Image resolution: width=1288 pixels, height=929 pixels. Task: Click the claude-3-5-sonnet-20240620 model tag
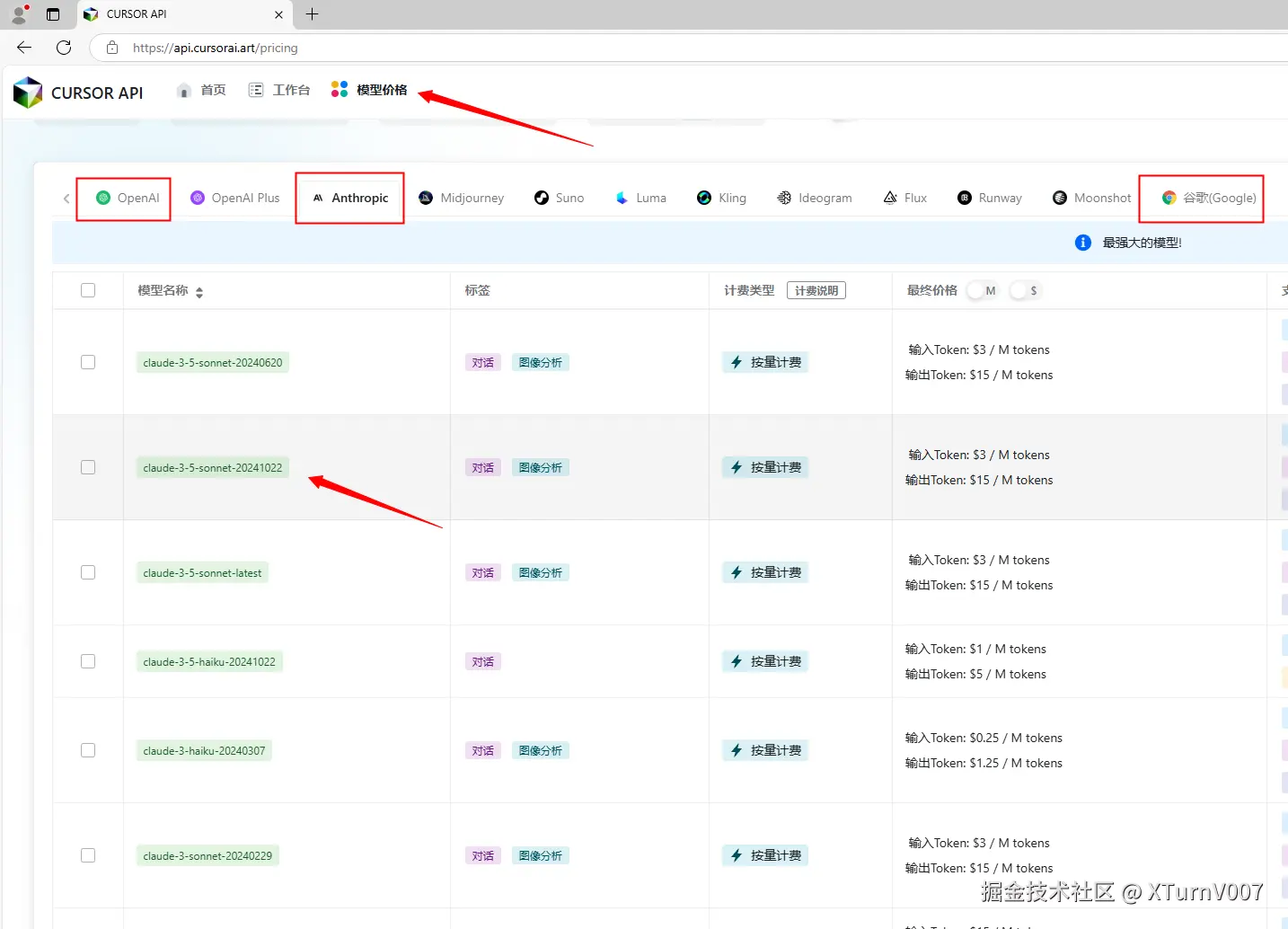click(213, 363)
